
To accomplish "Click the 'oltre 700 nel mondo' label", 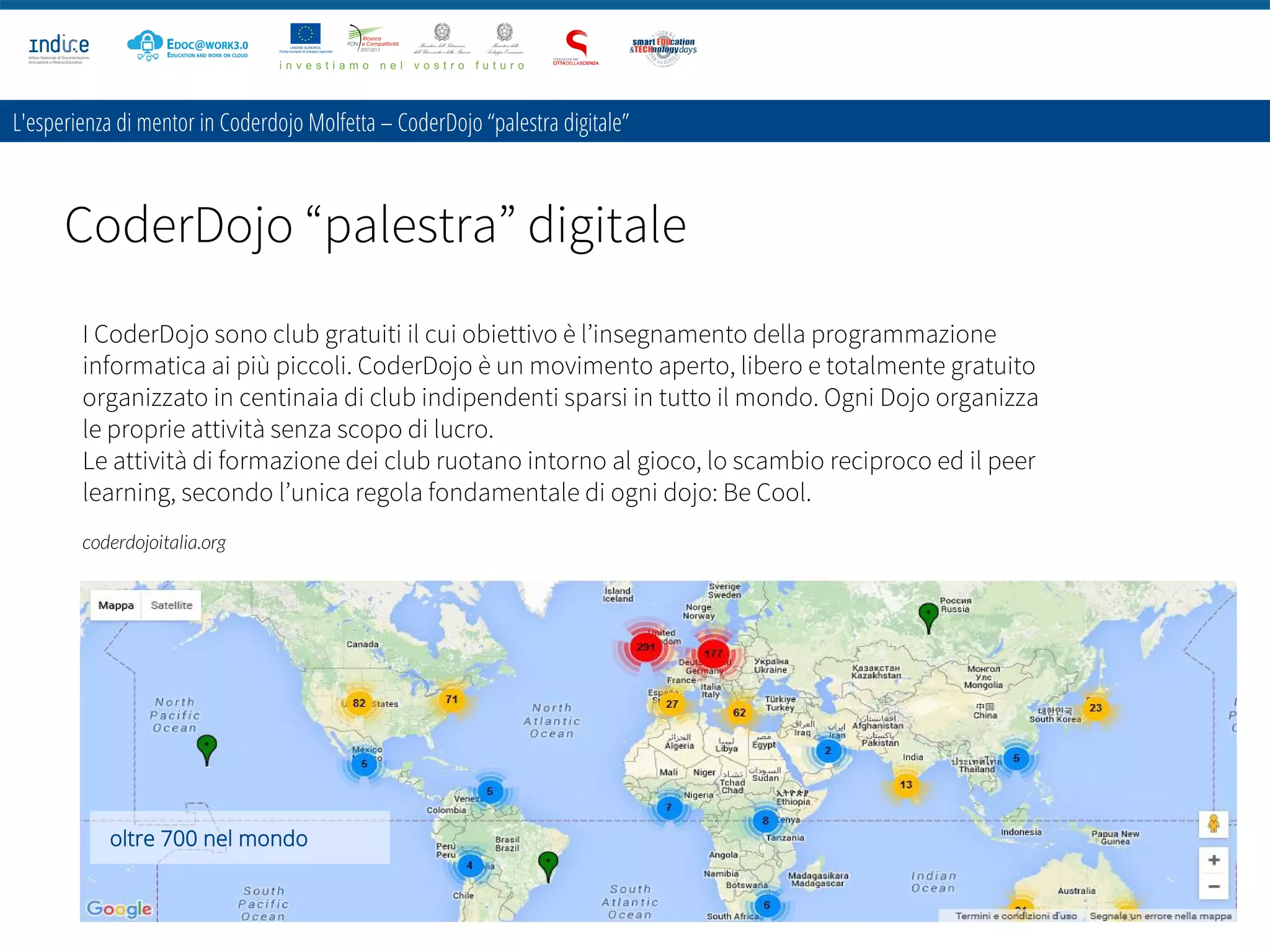I will (208, 839).
